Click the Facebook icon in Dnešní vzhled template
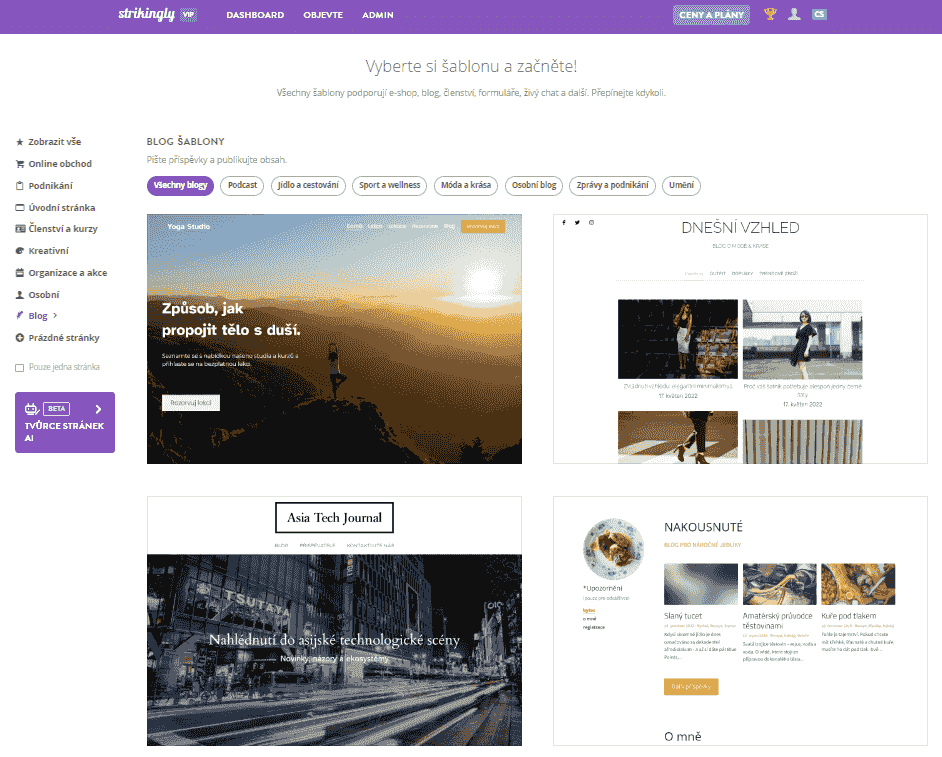The width and height of the screenshot is (942, 757). pos(564,222)
